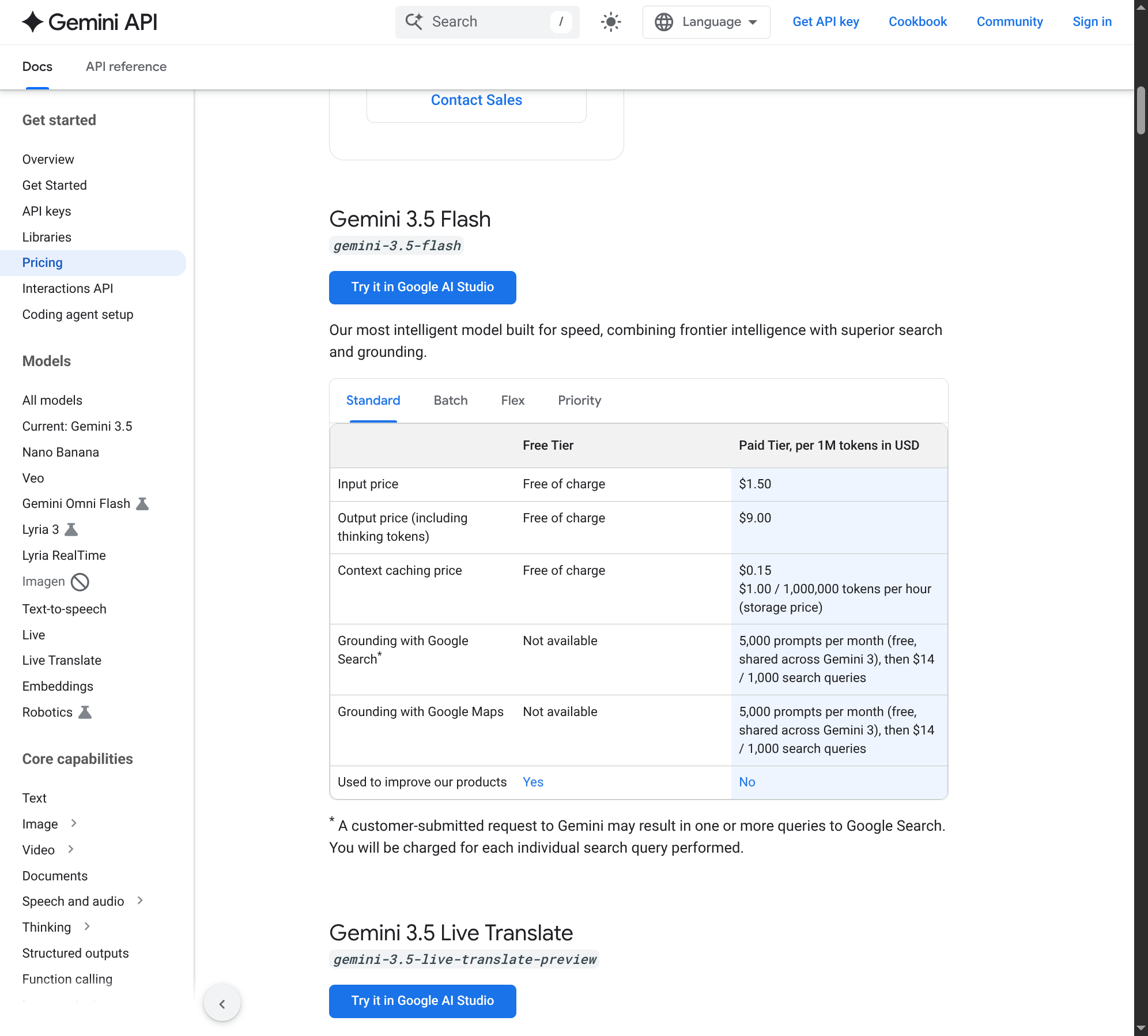The width and height of the screenshot is (1148, 1036).
Task: Expand the Video section chevron
Action: [71, 849]
